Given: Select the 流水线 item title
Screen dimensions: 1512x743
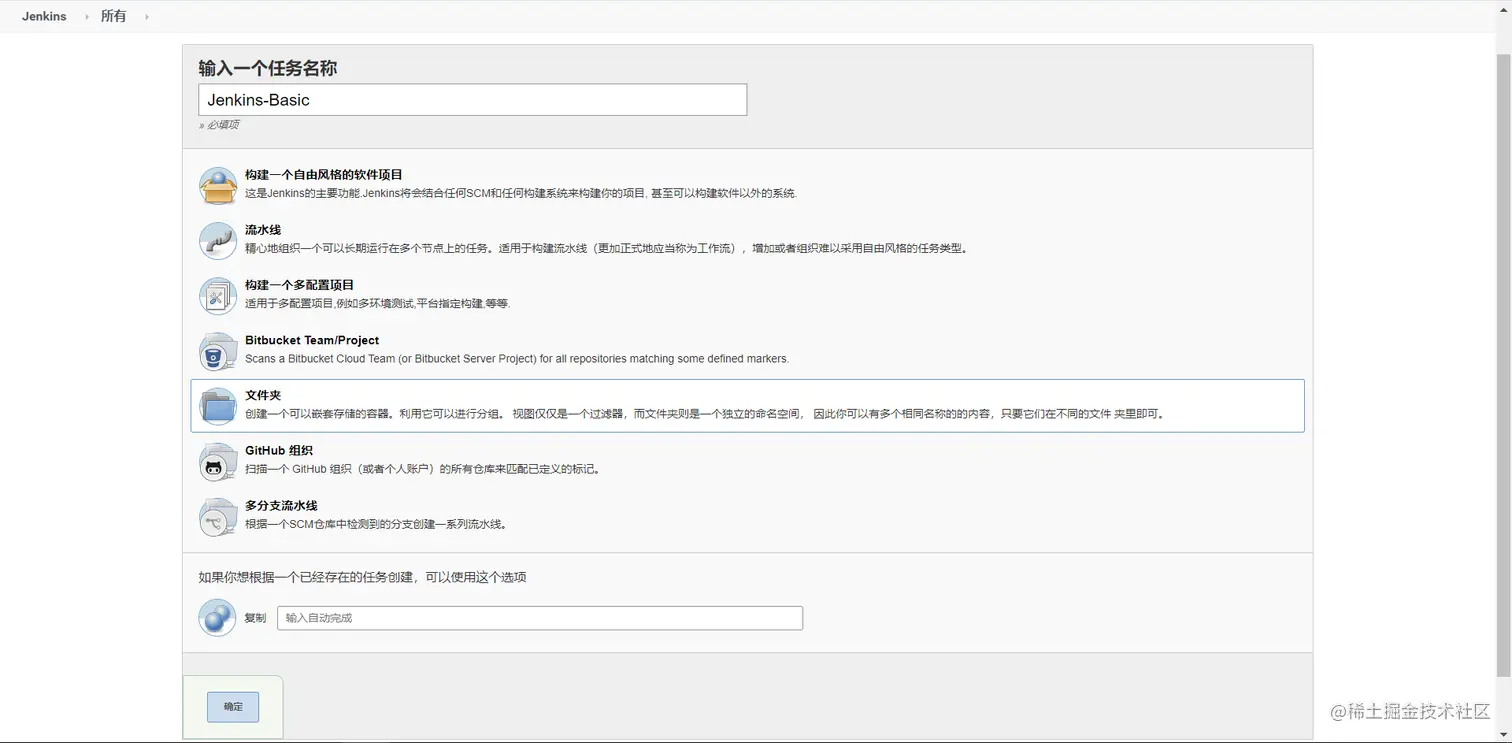Looking at the screenshot, I should (x=263, y=230).
